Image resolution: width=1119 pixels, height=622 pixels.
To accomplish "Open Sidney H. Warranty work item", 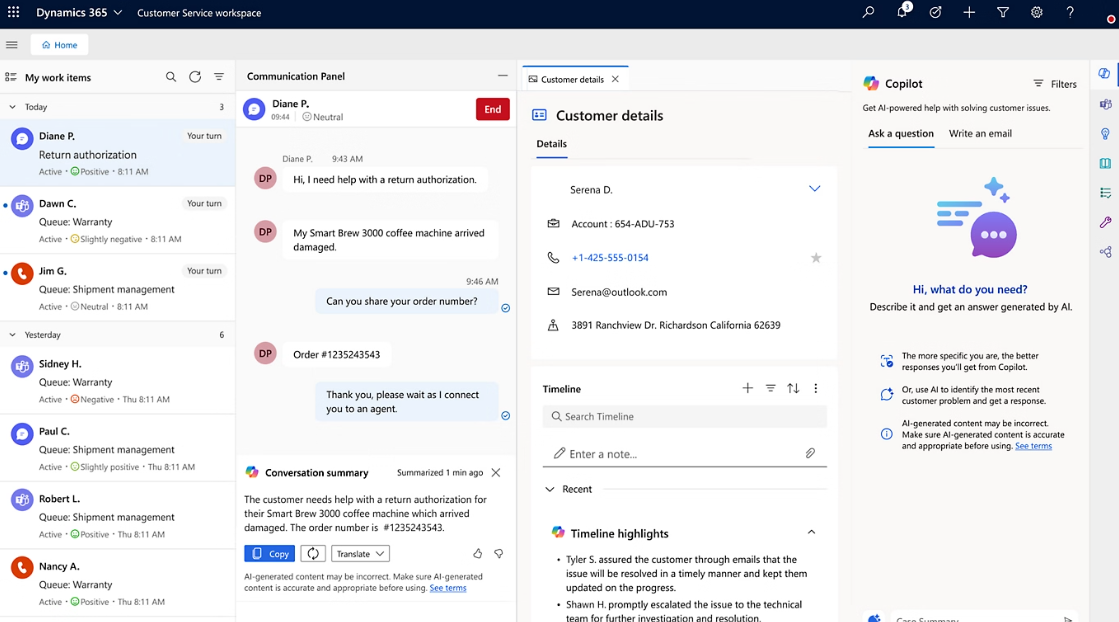I will pos(118,381).
